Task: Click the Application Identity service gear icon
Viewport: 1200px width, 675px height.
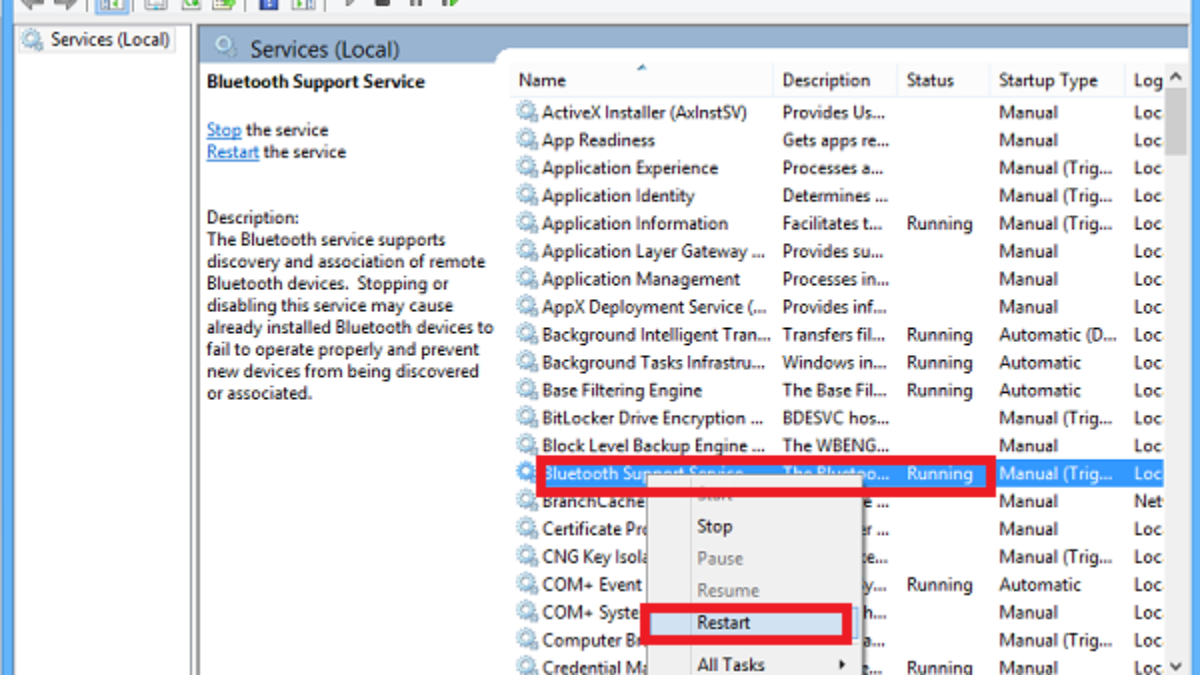Action: click(527, 196)
